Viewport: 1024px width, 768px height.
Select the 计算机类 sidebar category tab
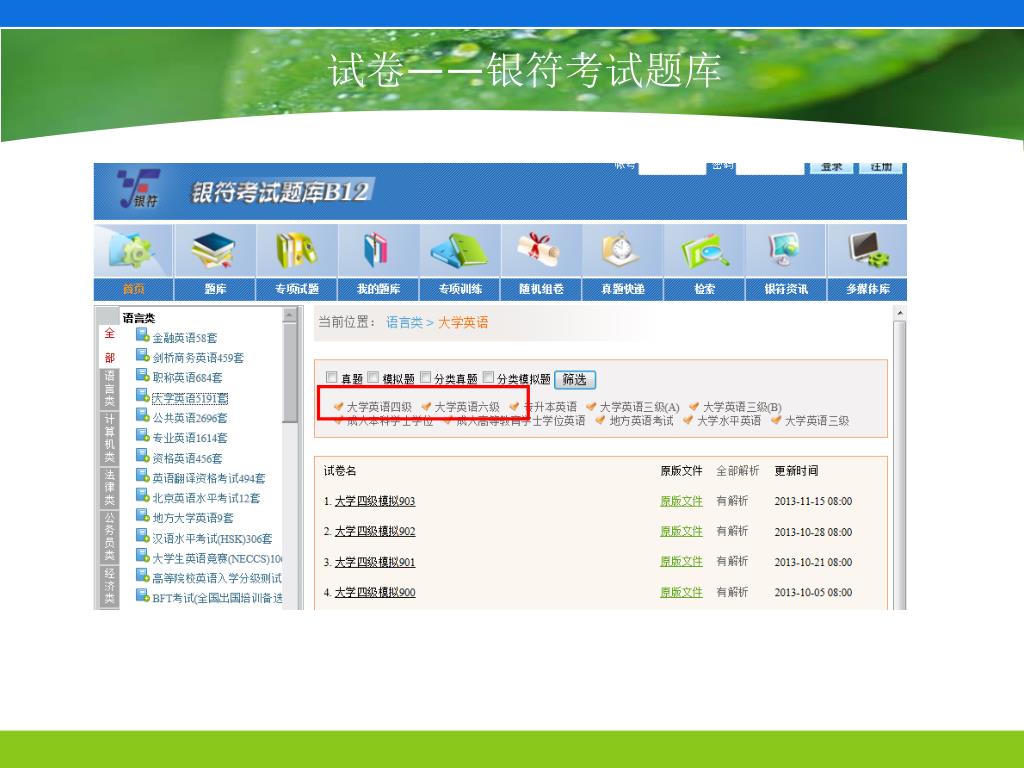coord(109,437)
